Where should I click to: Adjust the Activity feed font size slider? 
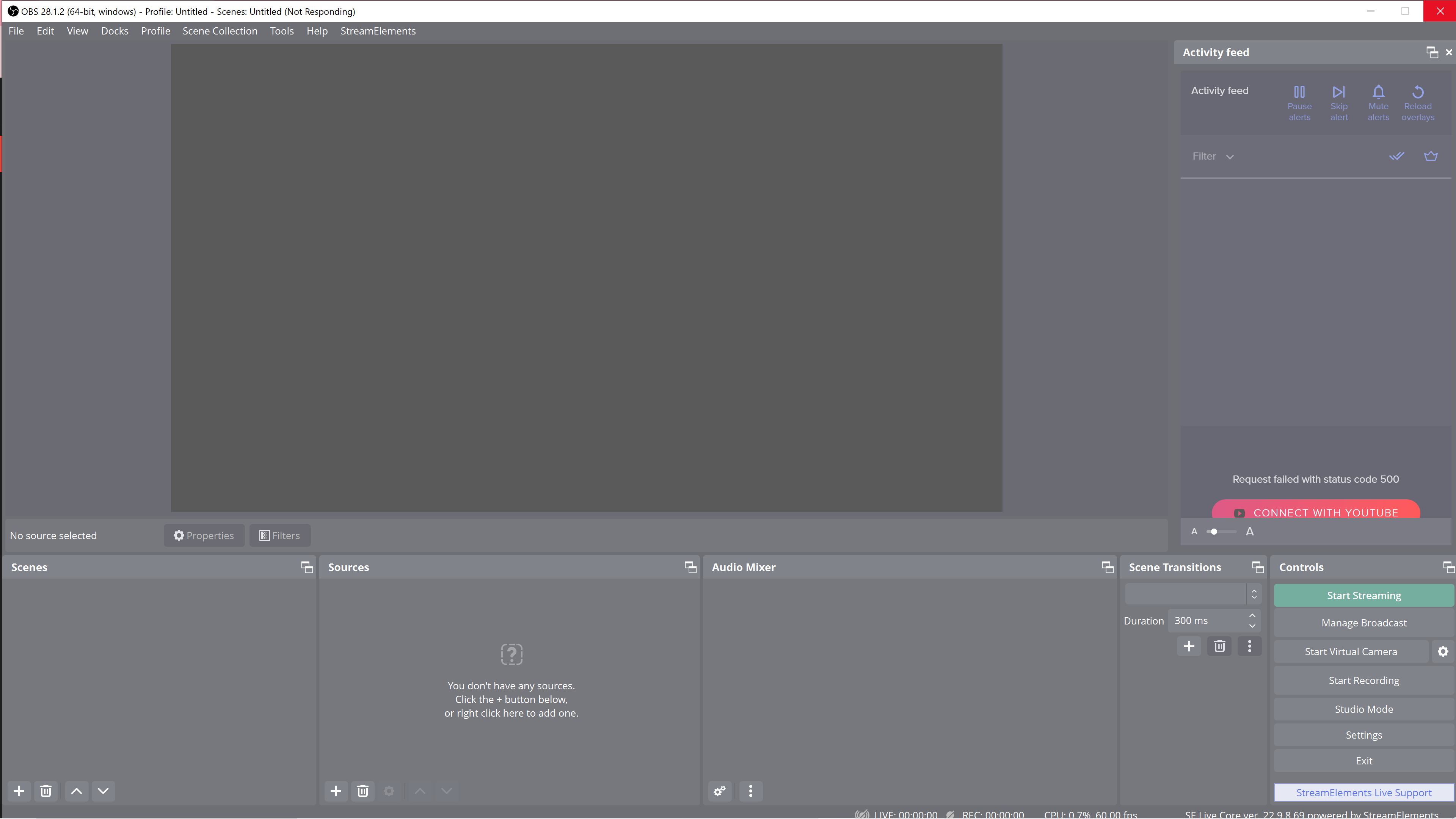1214,532
